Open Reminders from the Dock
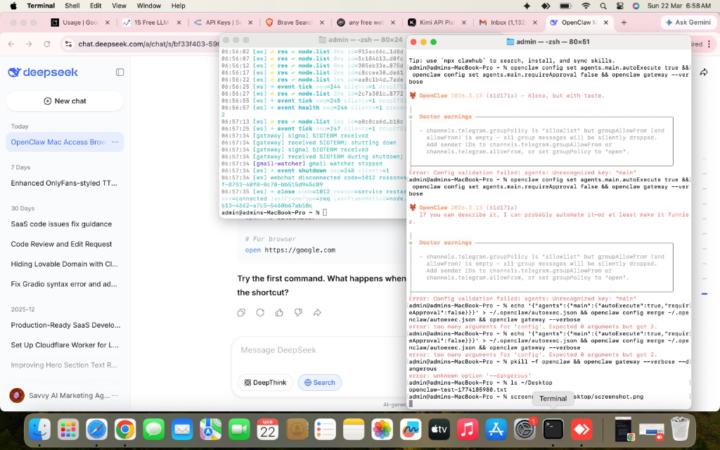The width and height of the screenshot is (720, 450). pyautogui.click(x=325, y=429)
